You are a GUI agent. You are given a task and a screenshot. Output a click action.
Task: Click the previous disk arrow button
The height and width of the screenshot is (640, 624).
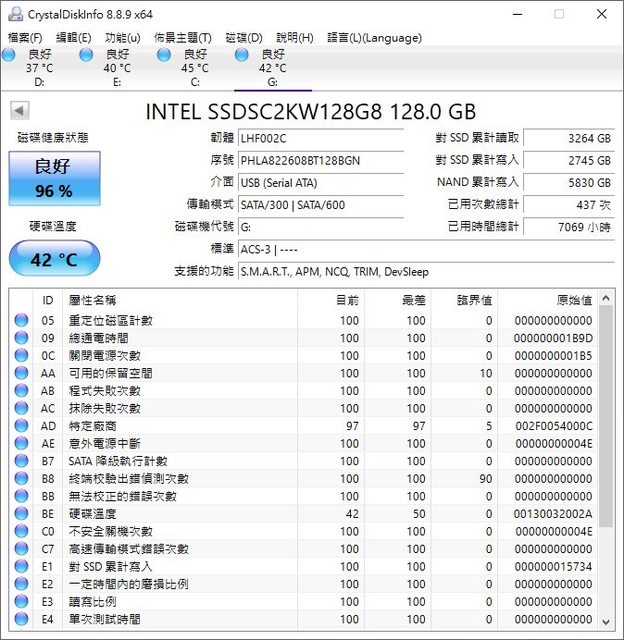coord(19,111)
